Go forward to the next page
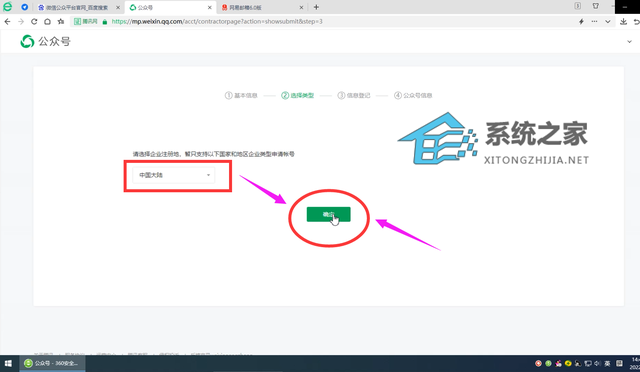 [21, 22]
